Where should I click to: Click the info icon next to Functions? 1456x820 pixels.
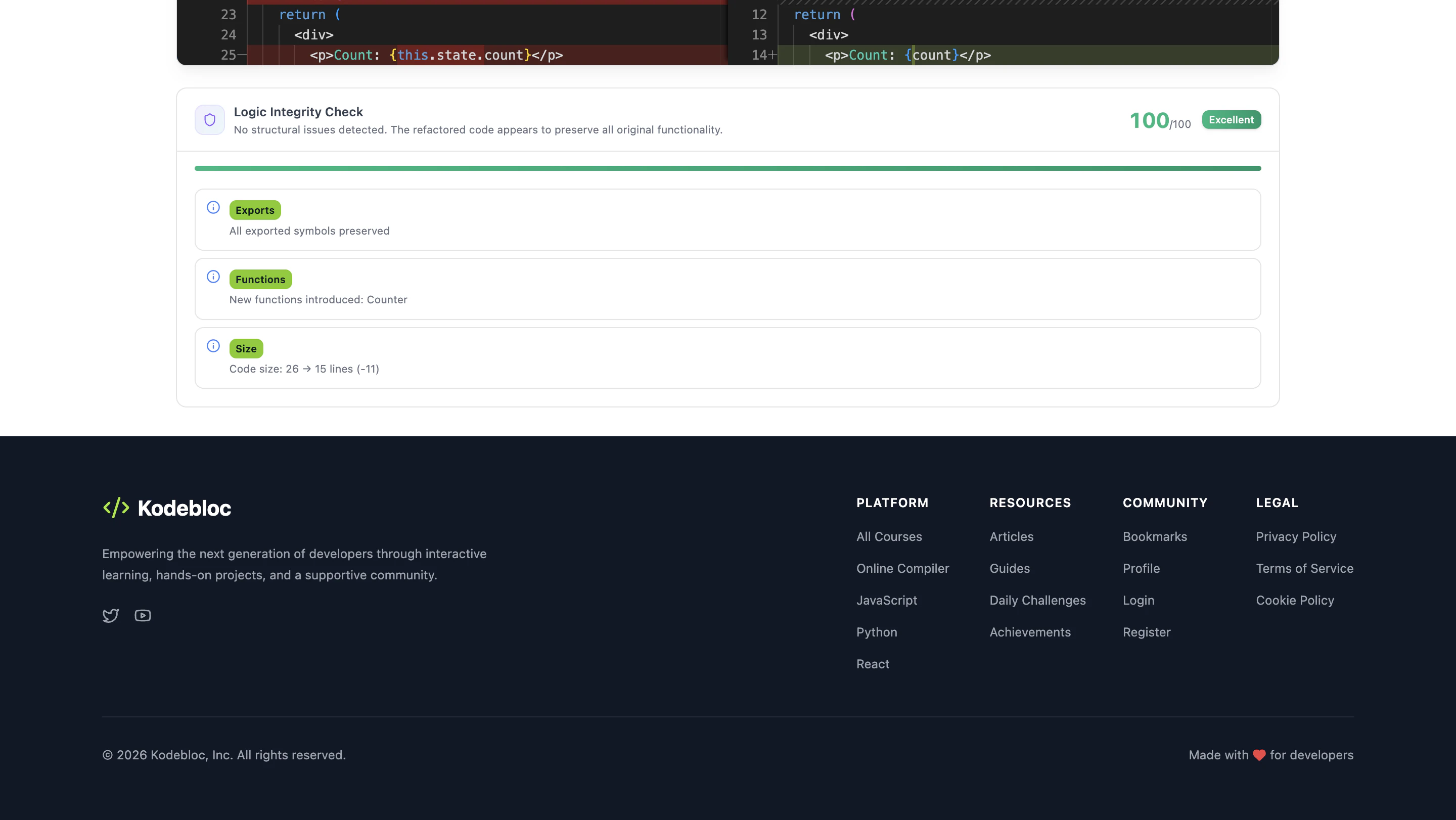tap(213, 277)
